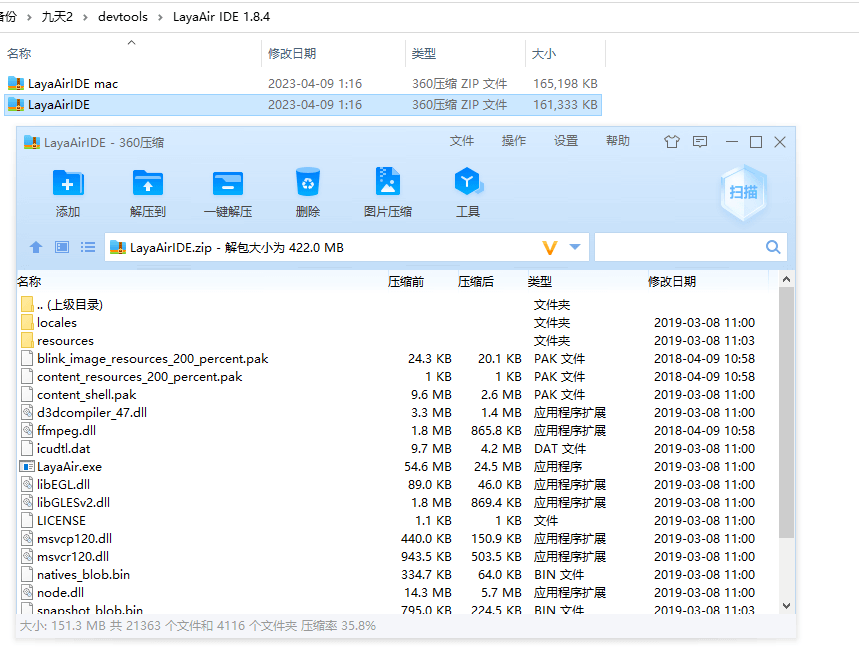Click the search magnifier icon
The width and height of the screenshot is (859, 650).
pyautogui.click(x=773, y=247)
